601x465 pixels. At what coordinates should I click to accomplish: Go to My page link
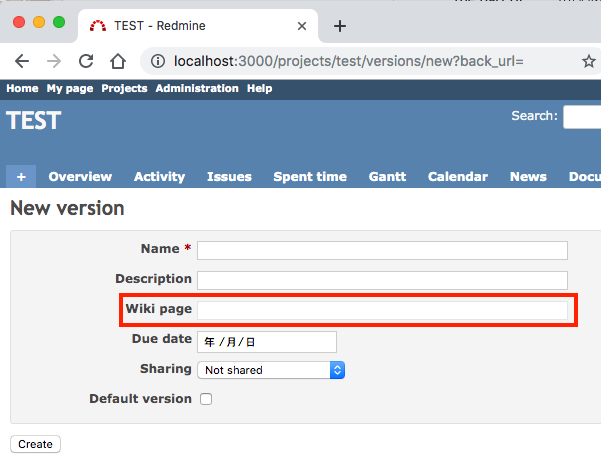70,88
